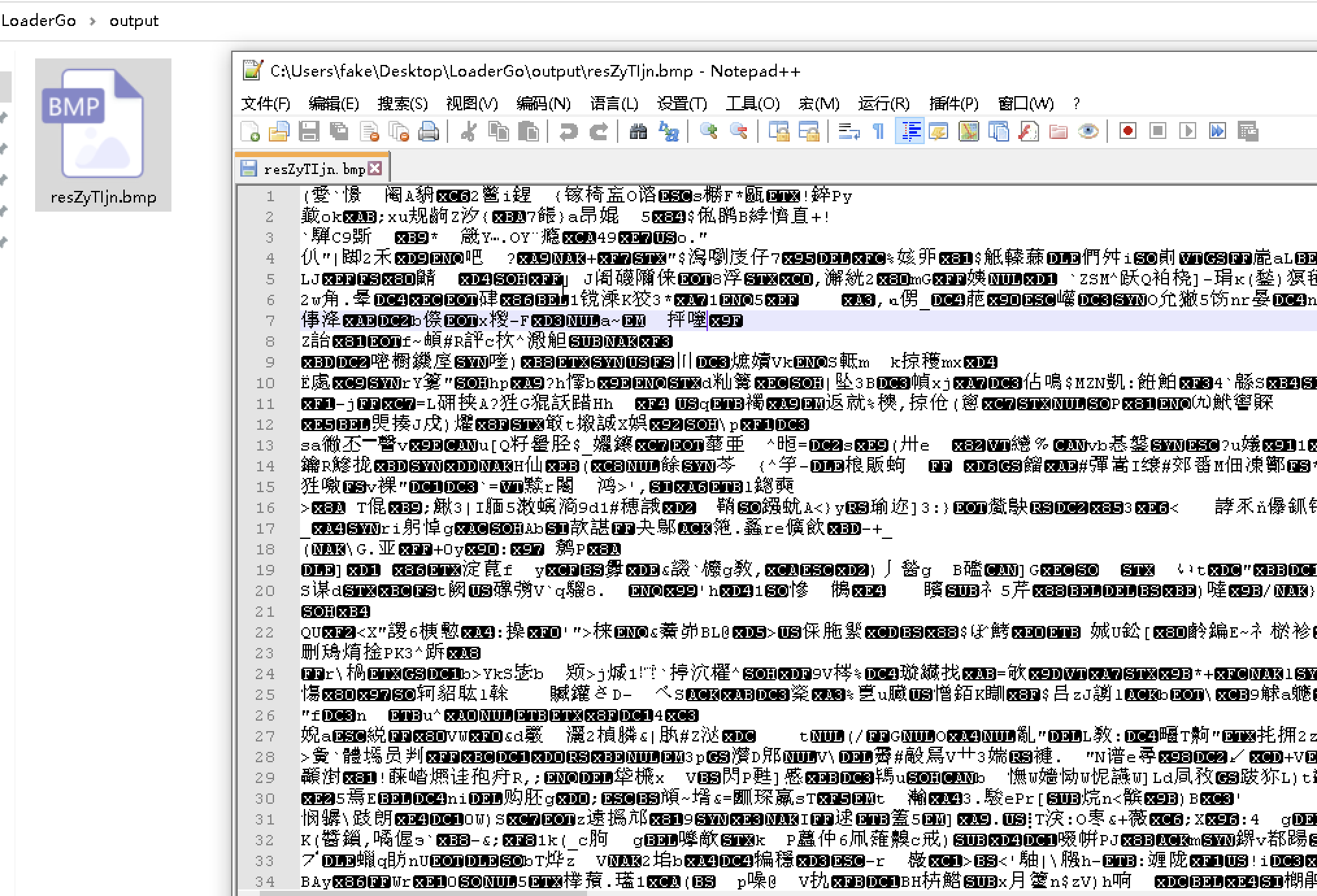Click the Open file toolbar icon
The image size is (1317, 896).
(x=279, y=132)
